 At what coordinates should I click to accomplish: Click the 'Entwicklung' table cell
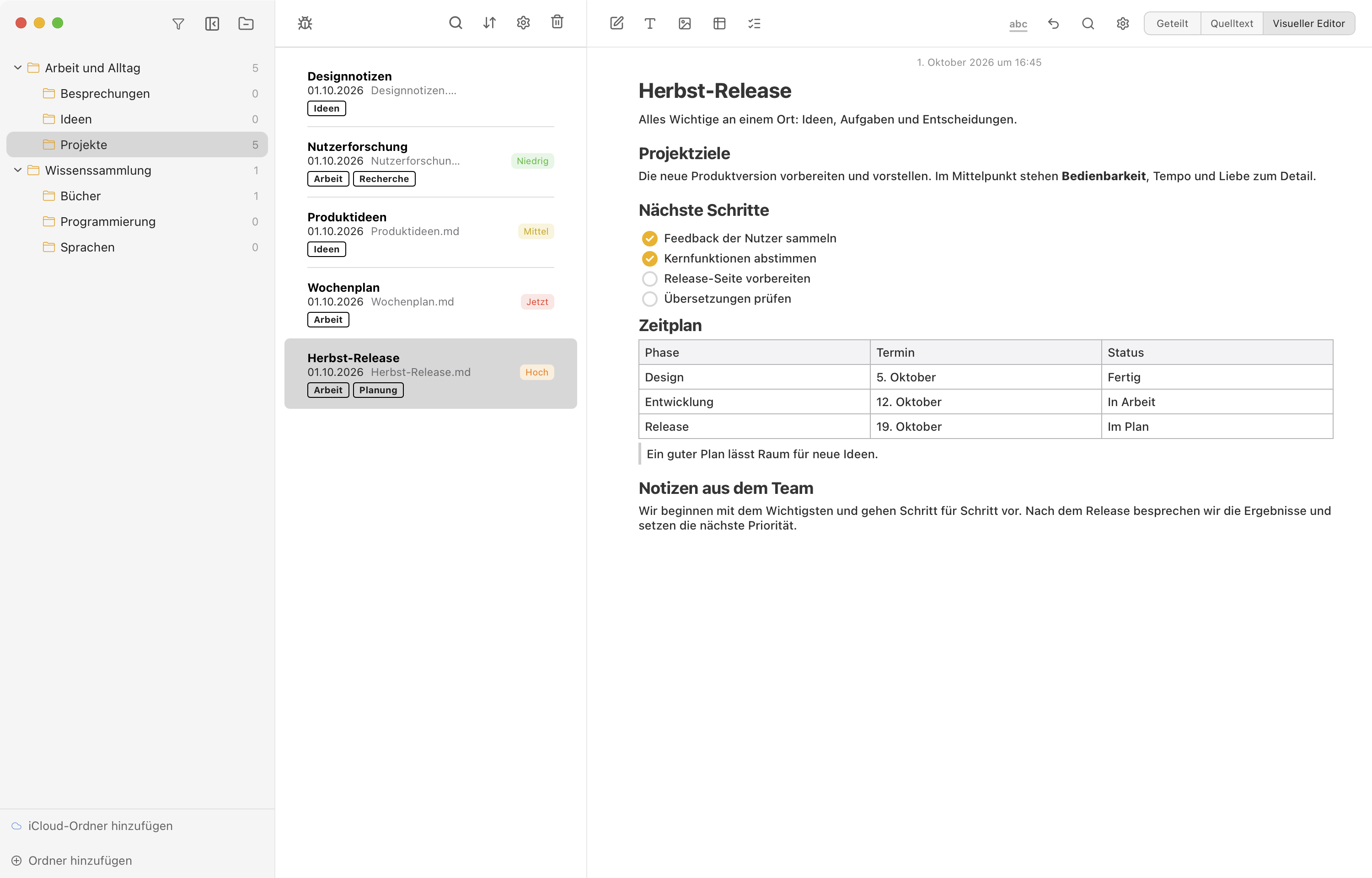[x=754, y=402]
